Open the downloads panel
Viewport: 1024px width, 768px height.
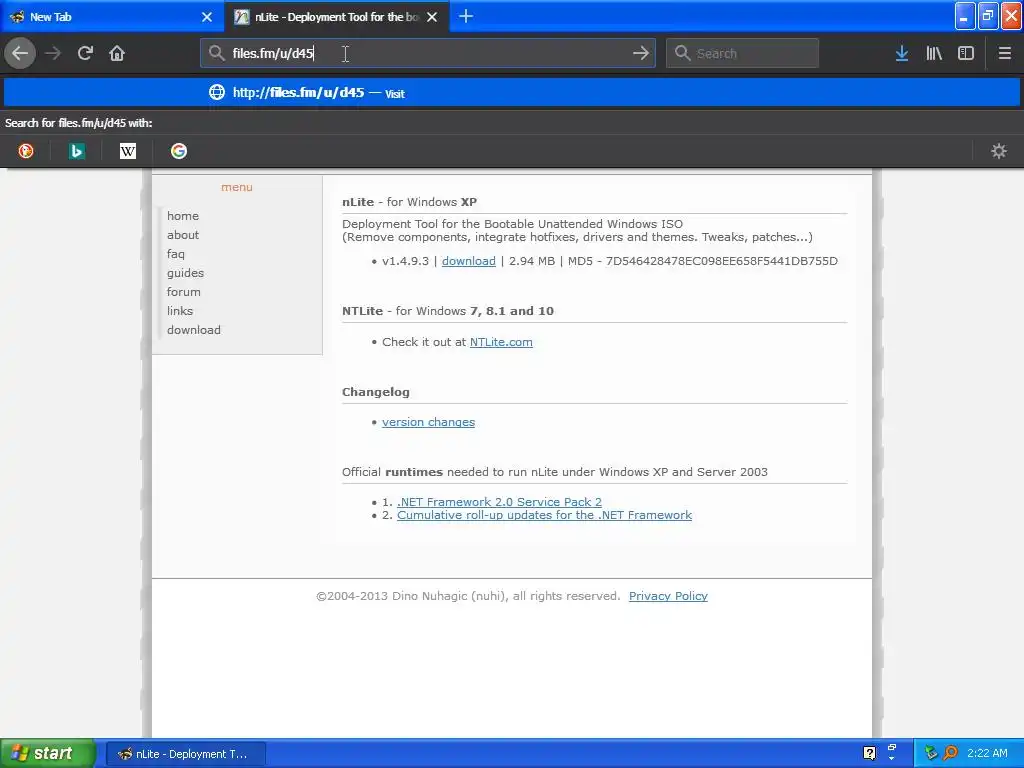point(902,53)
